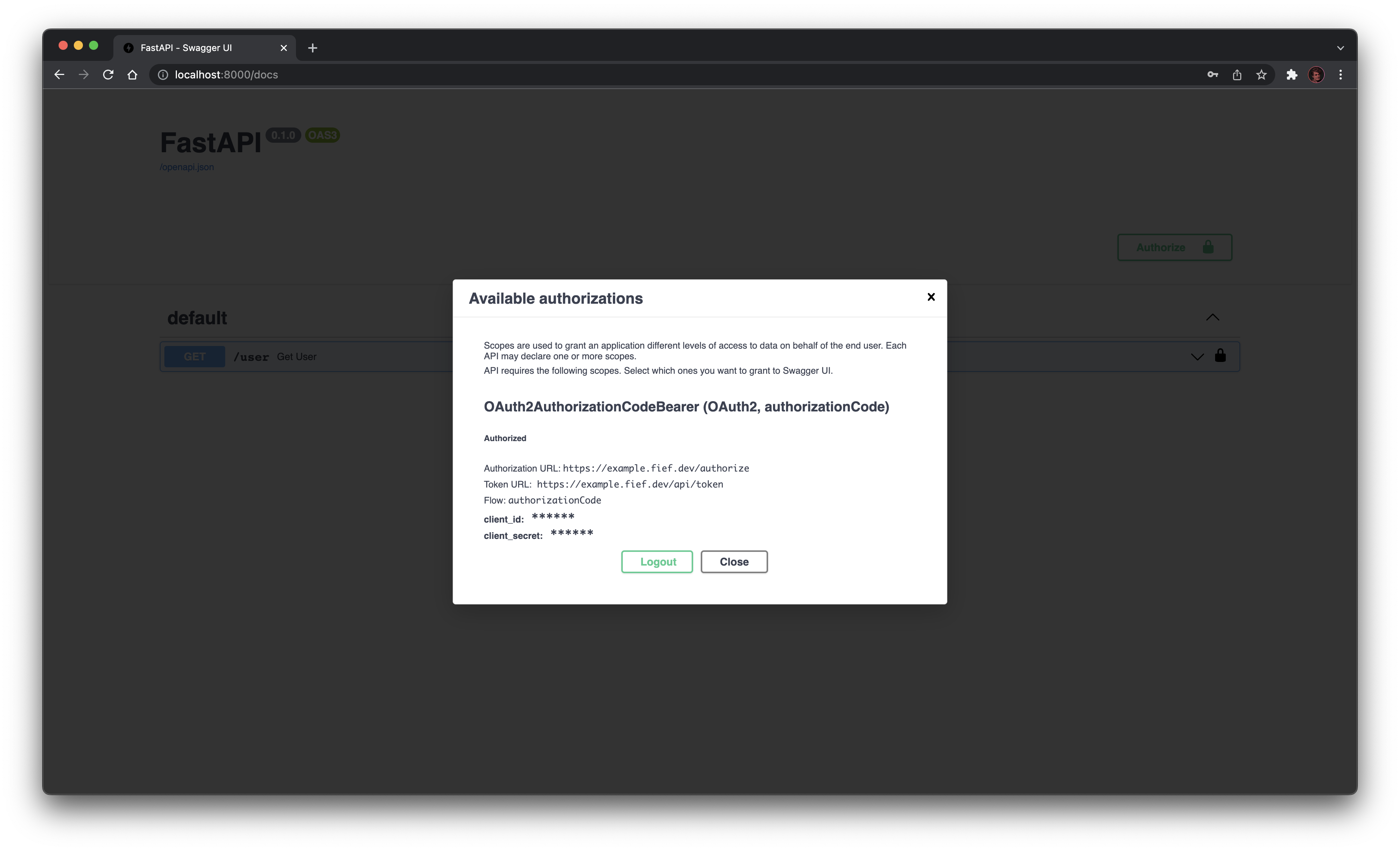Click the Close button in the dialog

click(x=733, y=562)
